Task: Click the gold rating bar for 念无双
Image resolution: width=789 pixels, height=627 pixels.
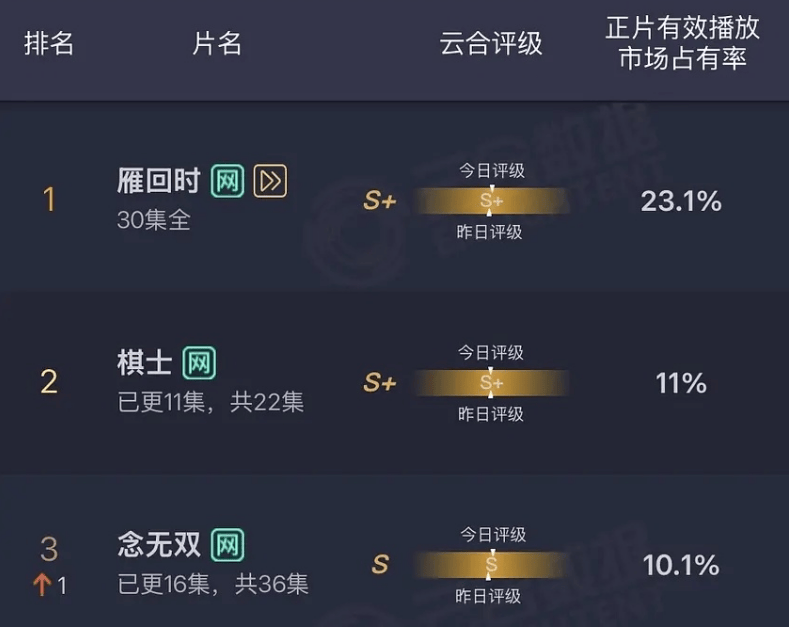Action: click(491, 565)
